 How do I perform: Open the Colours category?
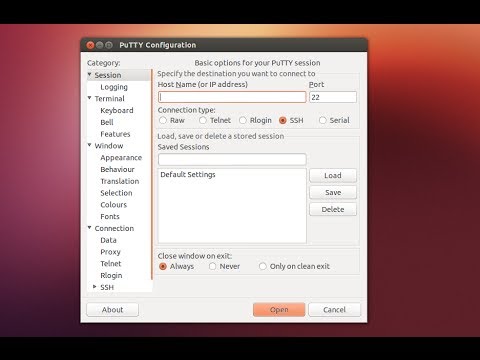tap(114, 205)
